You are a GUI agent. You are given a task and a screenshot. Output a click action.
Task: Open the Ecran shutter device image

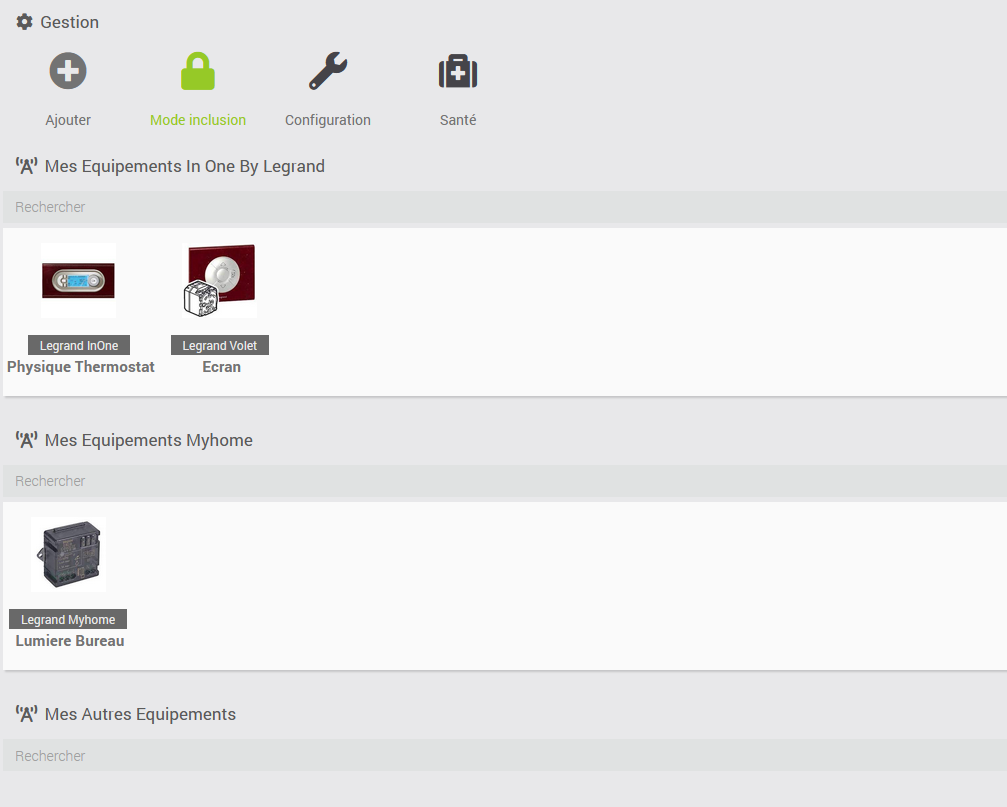pos(221,281)
